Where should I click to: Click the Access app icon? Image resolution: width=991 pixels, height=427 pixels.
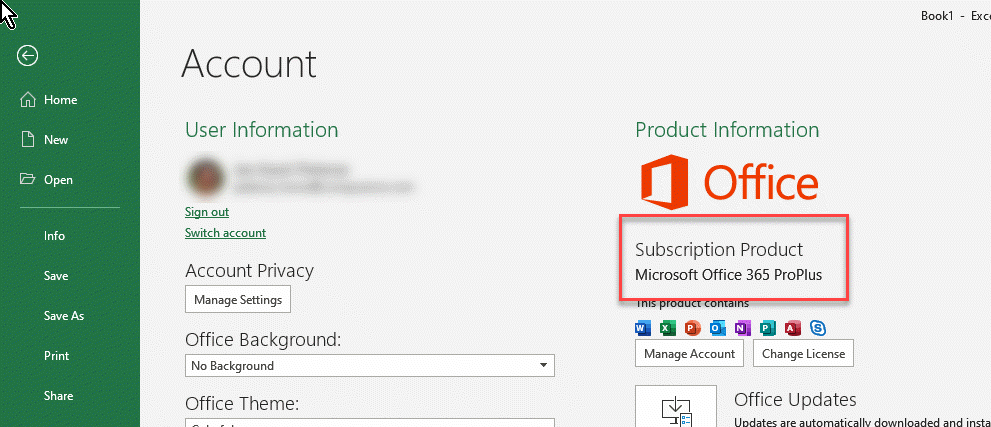point(792,328)
